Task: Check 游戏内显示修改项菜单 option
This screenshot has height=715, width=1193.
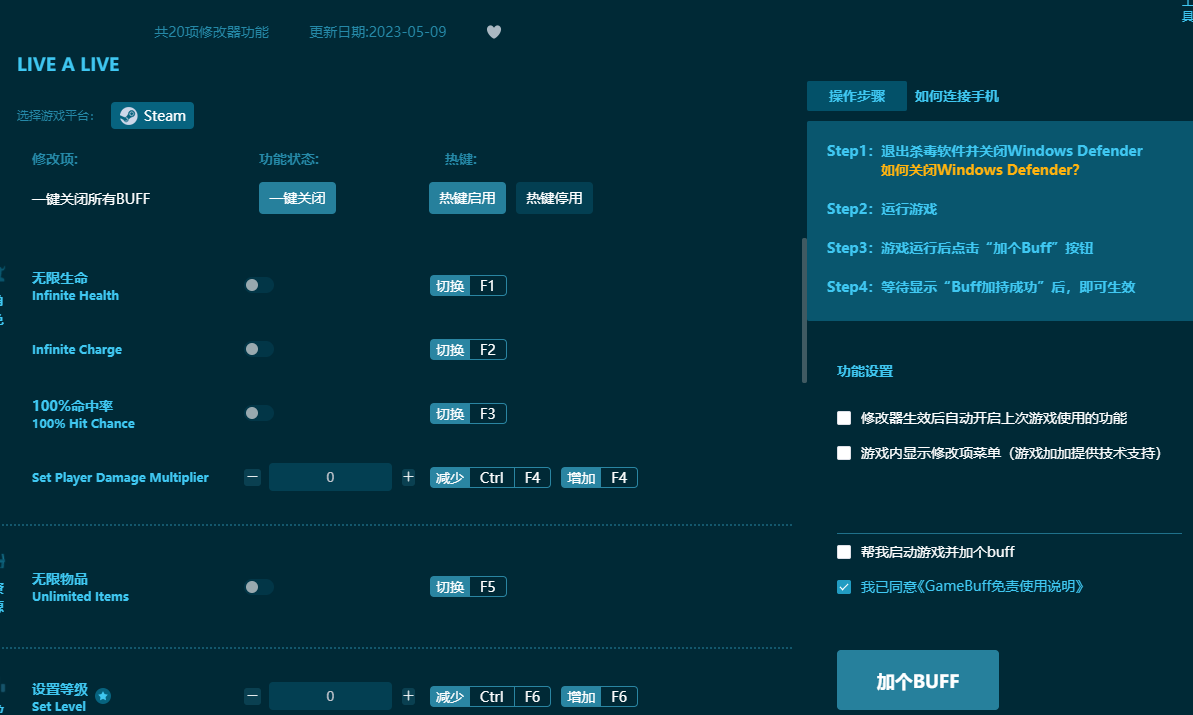Action: [844, 453]
